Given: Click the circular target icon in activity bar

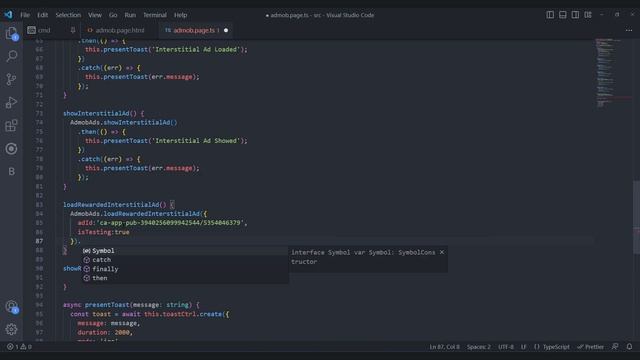Looking at the screenshot, I should (11, 149).
